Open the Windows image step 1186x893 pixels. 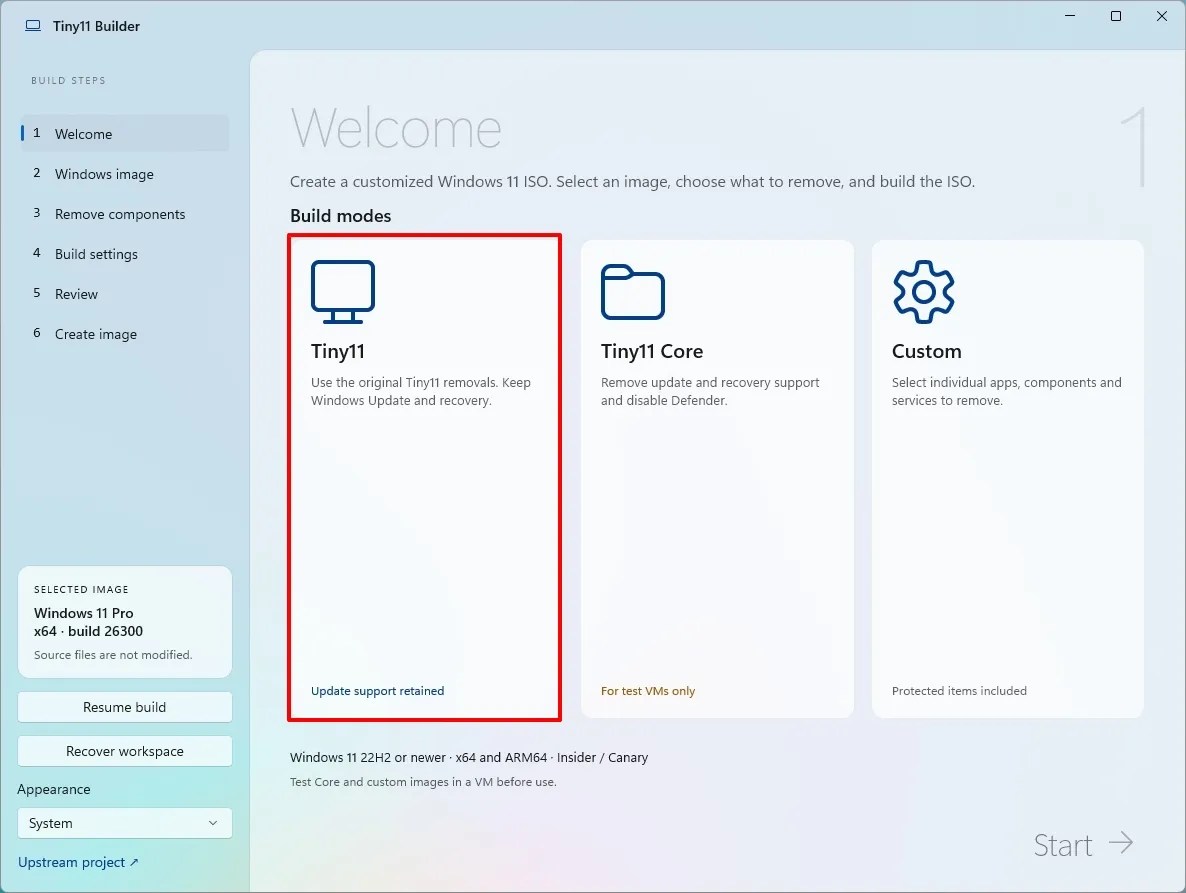[x=125, y=174]
